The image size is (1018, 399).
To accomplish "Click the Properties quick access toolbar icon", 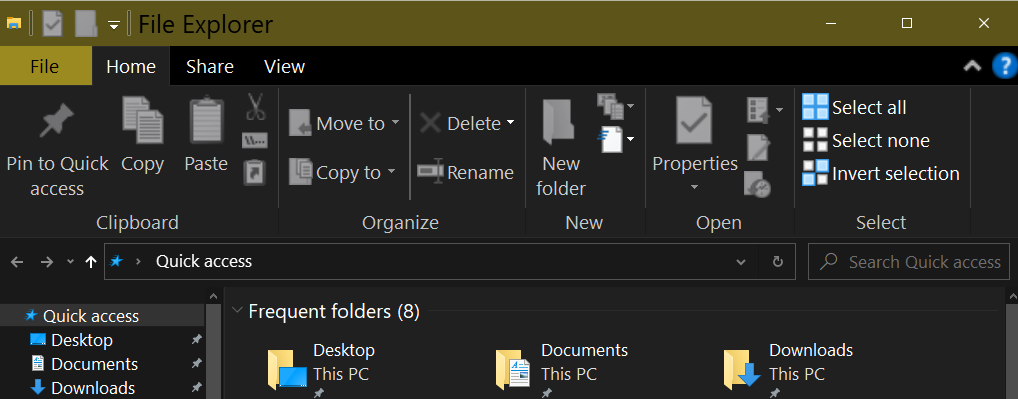I will (53, 24).
